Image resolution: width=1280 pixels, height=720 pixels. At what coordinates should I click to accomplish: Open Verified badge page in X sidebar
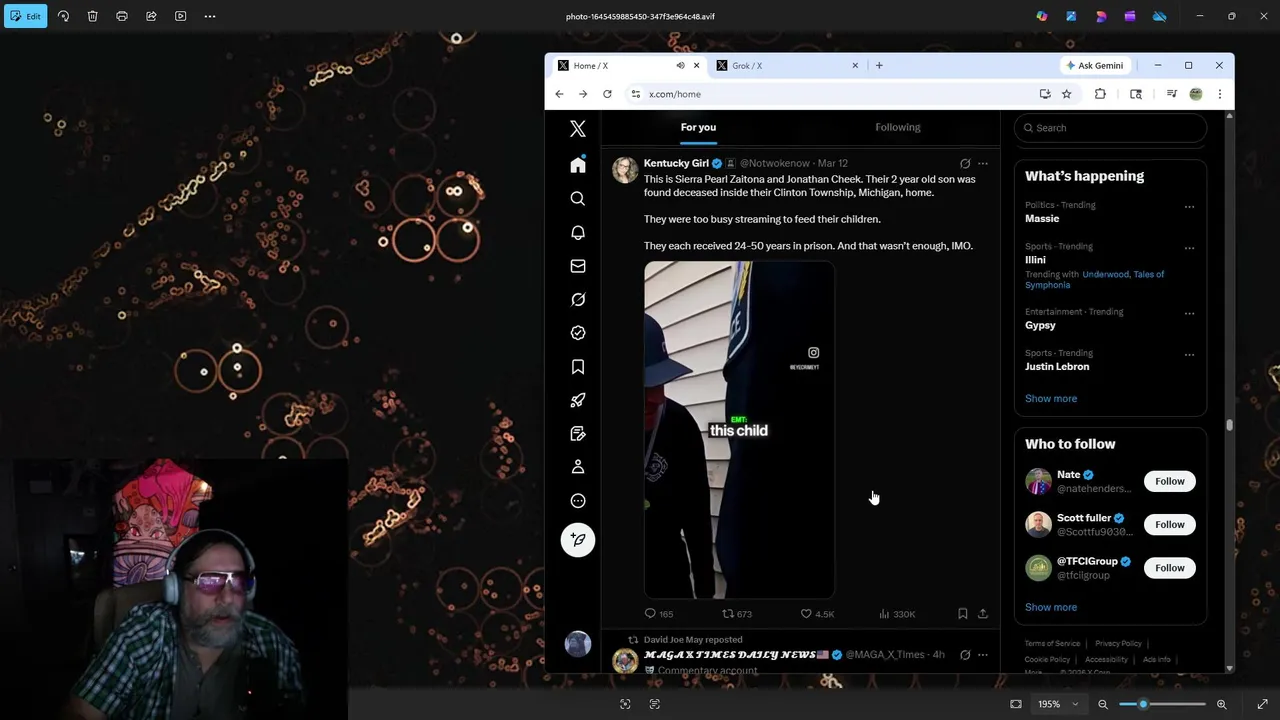(x=578, y=333)
